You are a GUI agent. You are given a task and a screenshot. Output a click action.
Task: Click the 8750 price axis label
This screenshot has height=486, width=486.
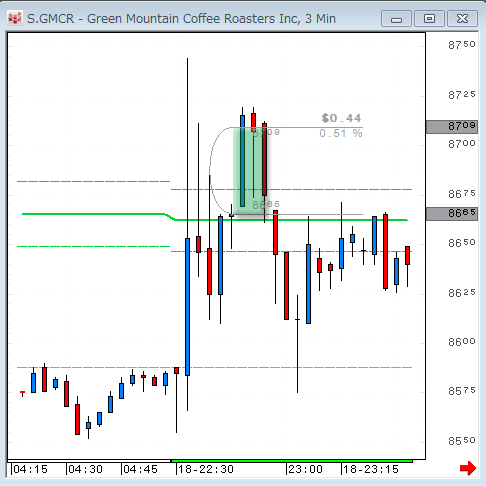tap(462, 45)
